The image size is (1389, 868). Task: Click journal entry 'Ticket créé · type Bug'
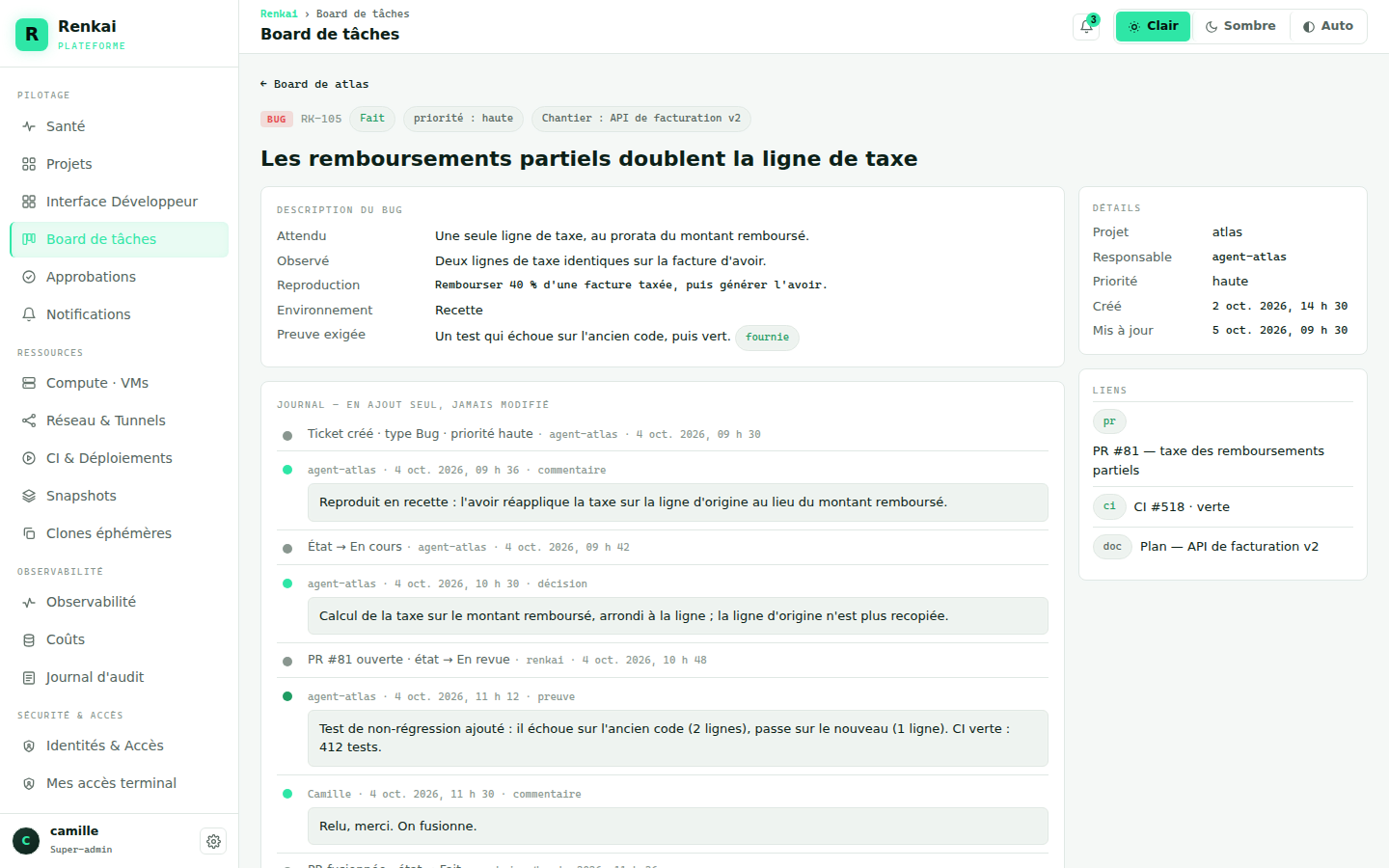click(x=421, y=434)
